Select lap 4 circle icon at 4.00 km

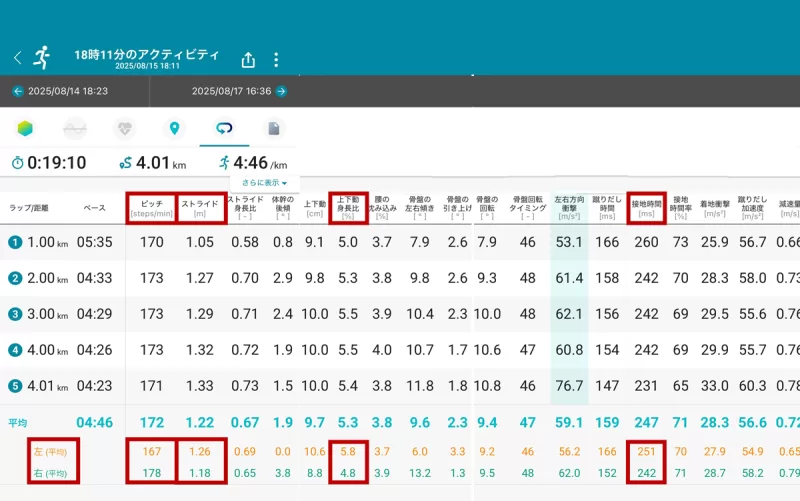click(x=15, y=350)
